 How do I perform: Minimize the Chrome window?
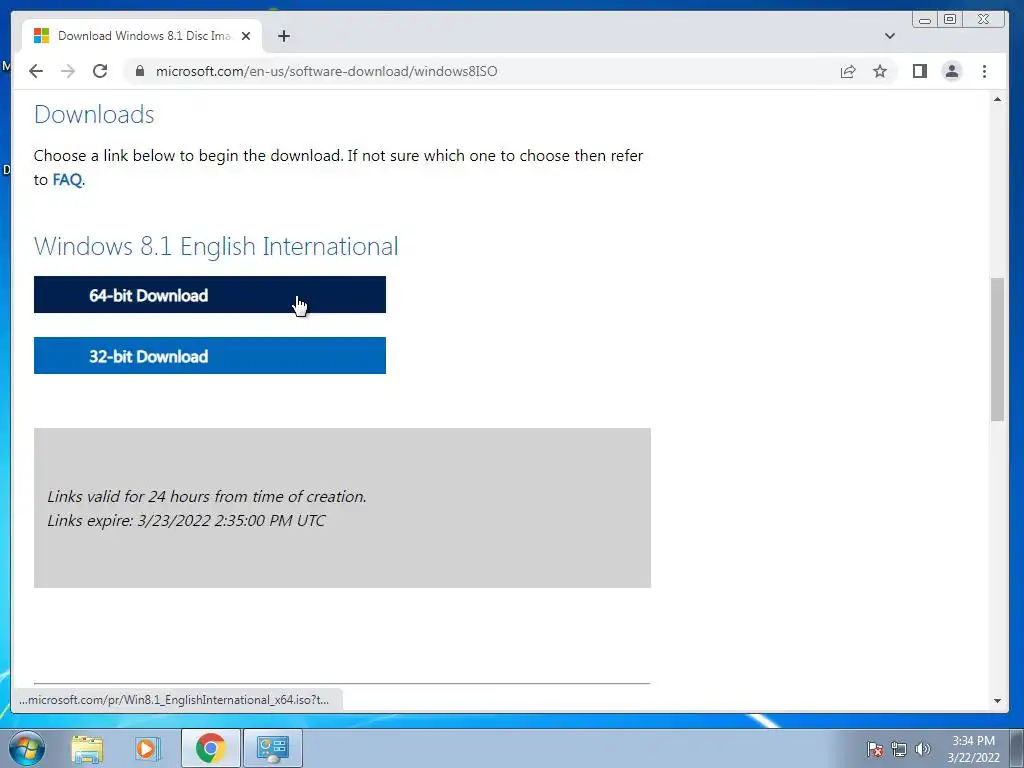pyautogui.click(x=925, y=20)
